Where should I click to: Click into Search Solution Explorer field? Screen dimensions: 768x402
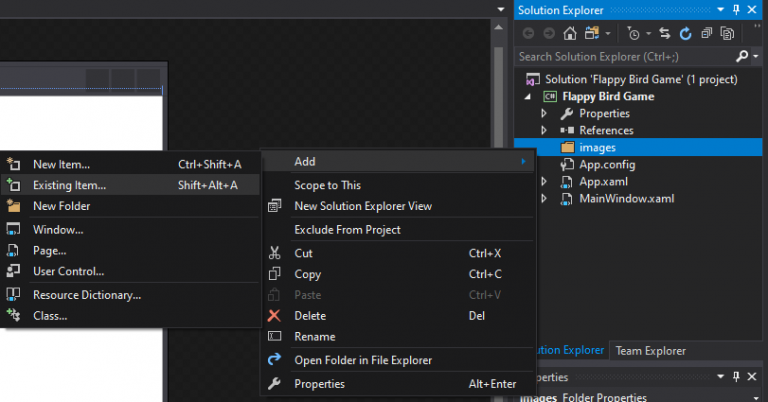tap(626, 57)
